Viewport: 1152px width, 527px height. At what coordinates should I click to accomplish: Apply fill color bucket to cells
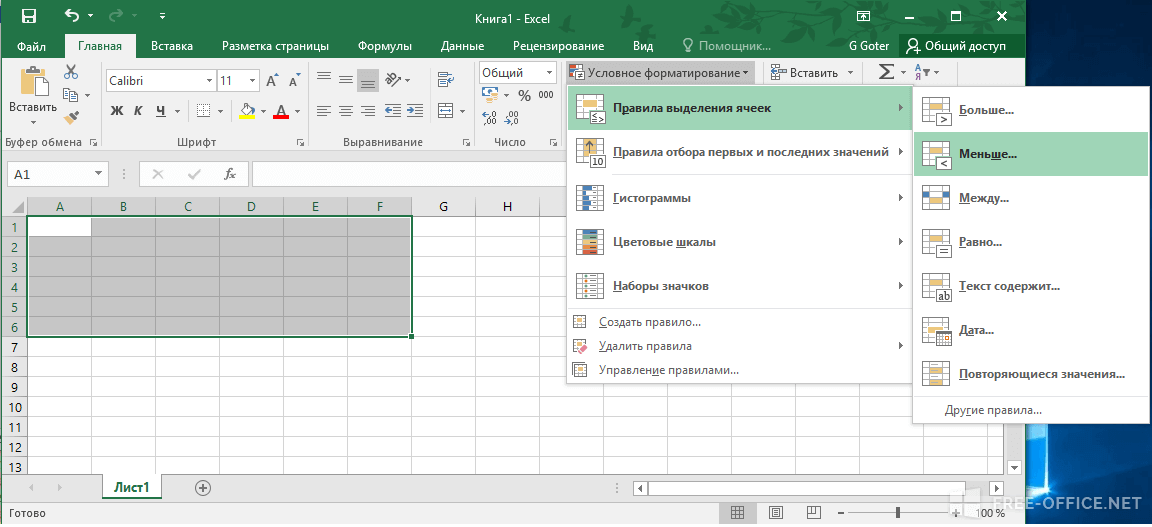[x=248, y=111]
